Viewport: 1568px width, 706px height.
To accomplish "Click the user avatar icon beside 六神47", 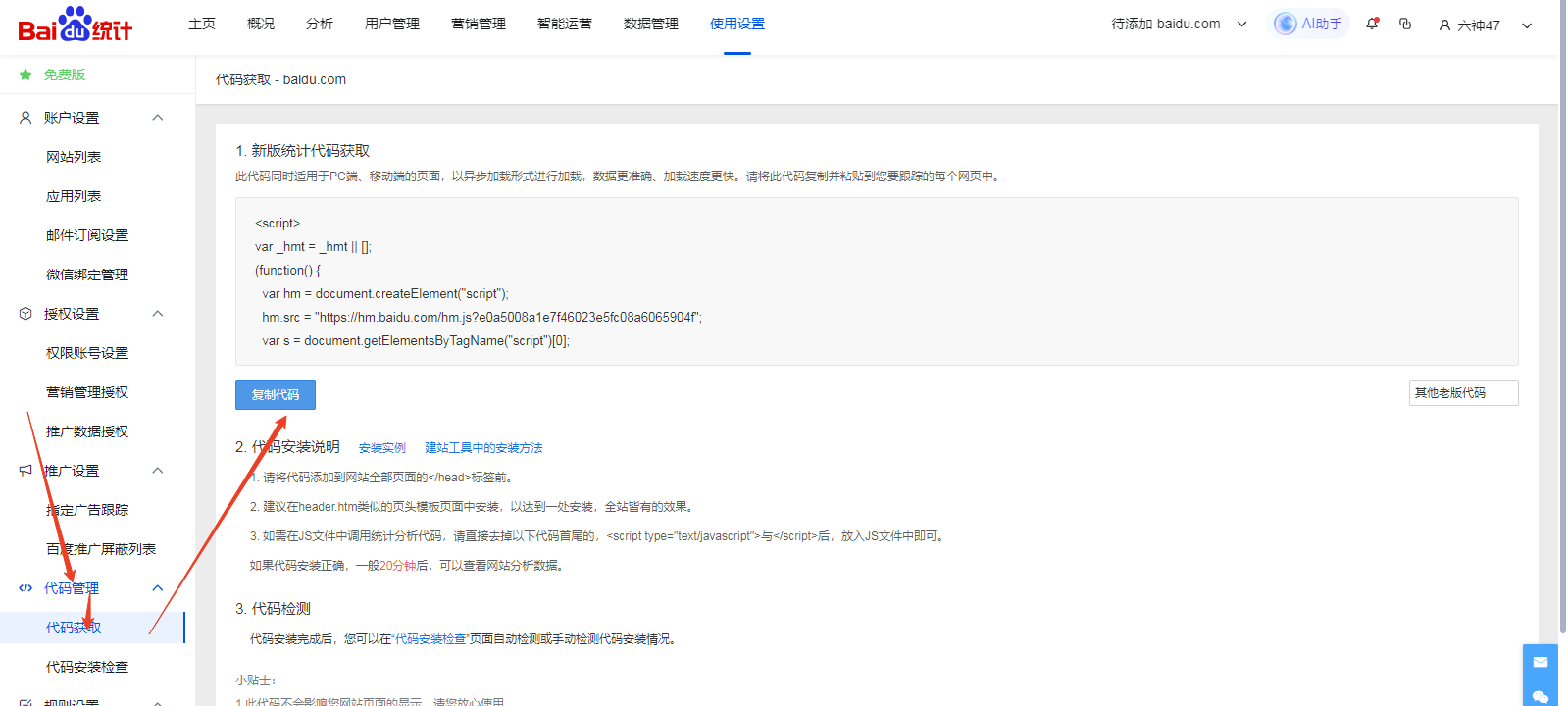I will point(1444,25).
